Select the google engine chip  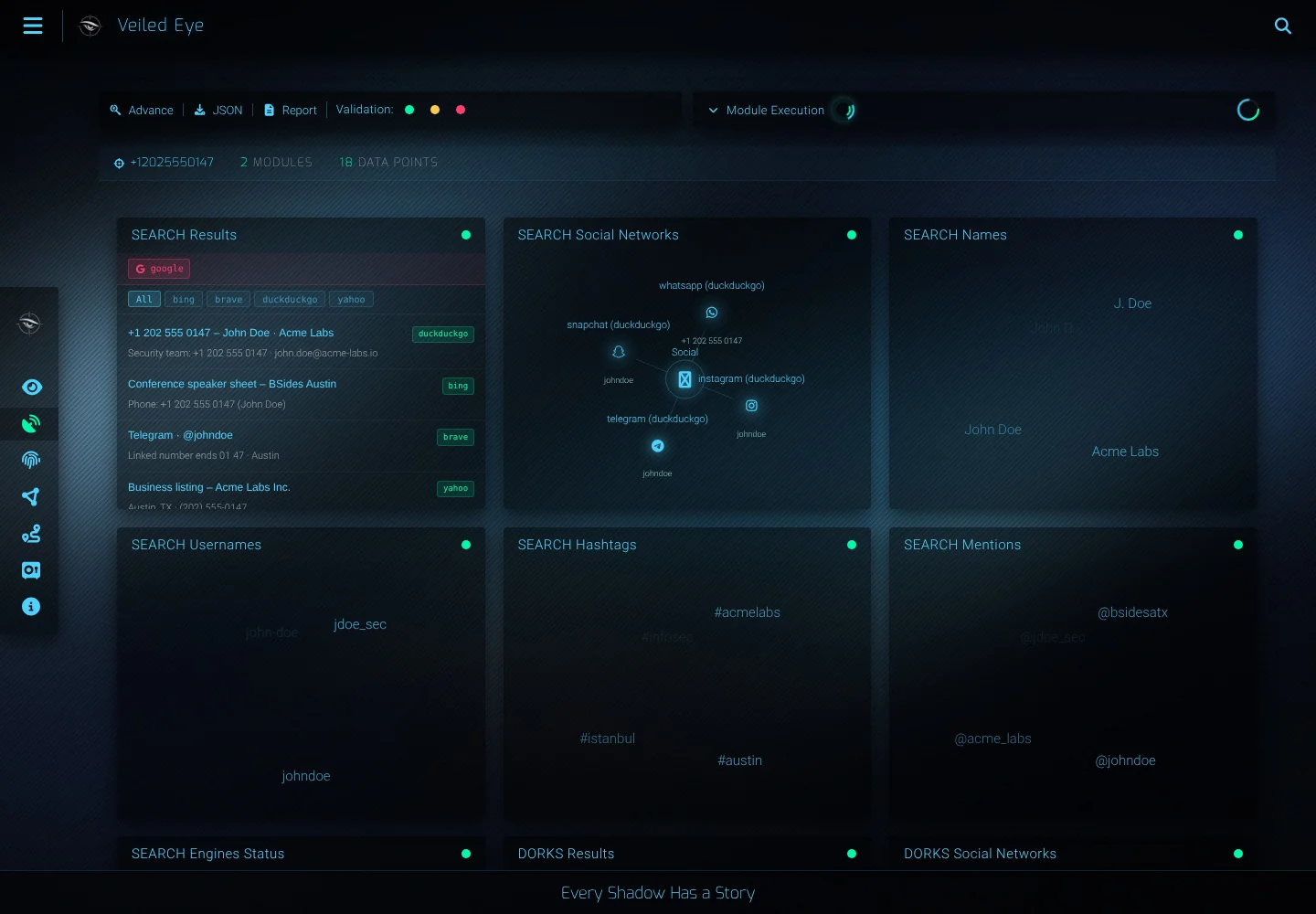point(159,269)
